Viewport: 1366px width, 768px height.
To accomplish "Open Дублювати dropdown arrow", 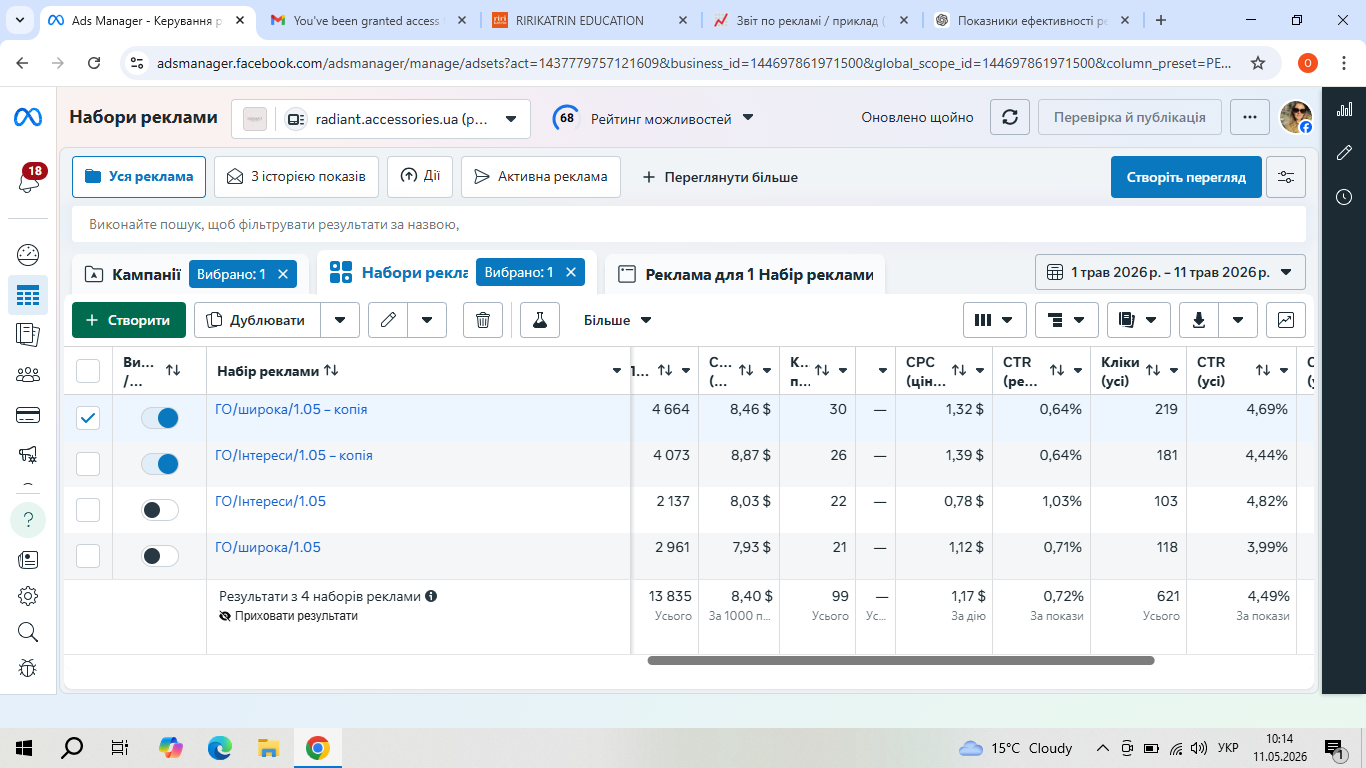I will click(x=340, y=320).
